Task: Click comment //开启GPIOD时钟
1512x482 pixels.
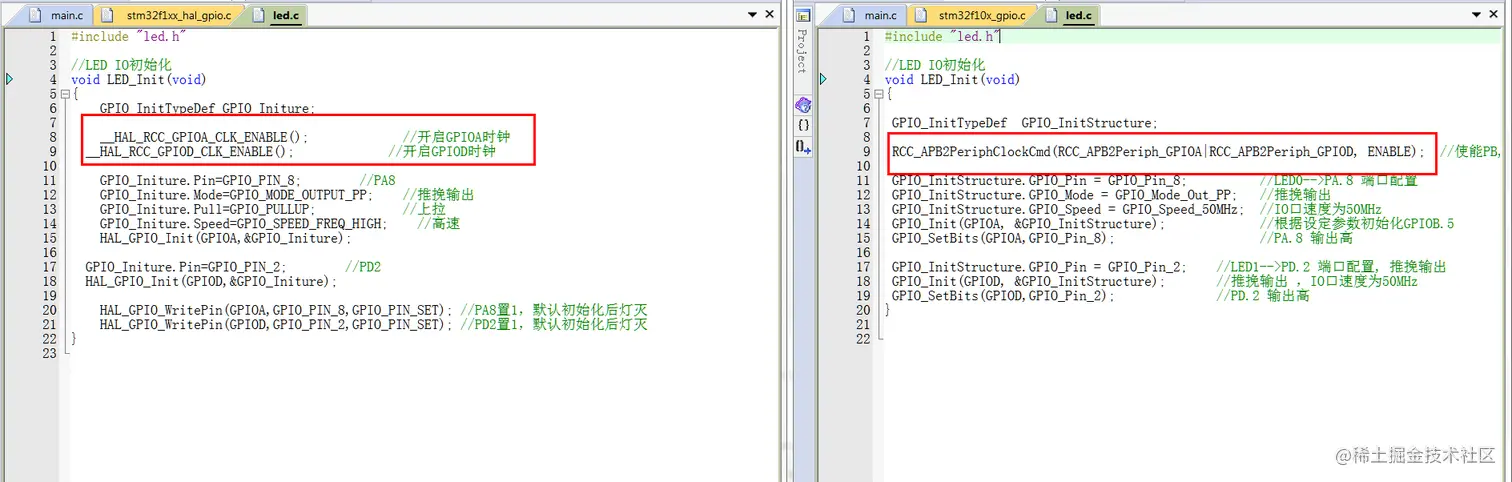Action: [x=442, y=152]
